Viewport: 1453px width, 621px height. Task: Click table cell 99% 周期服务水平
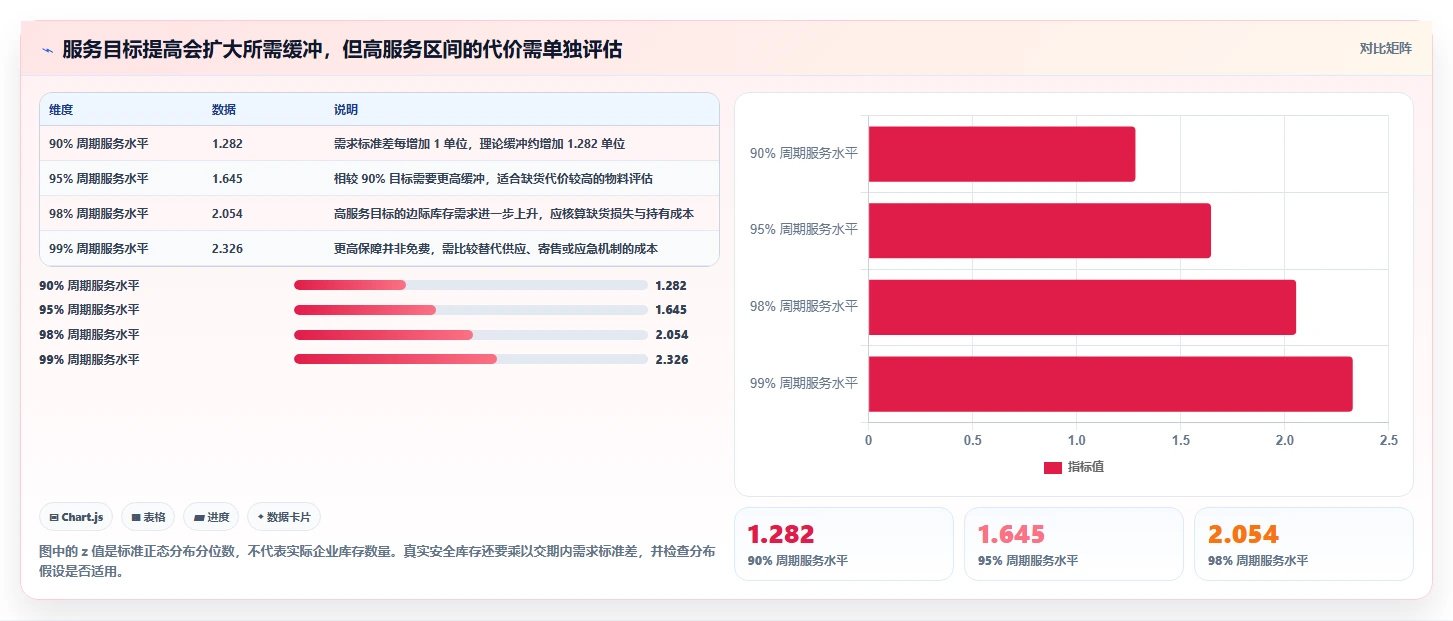99,249
